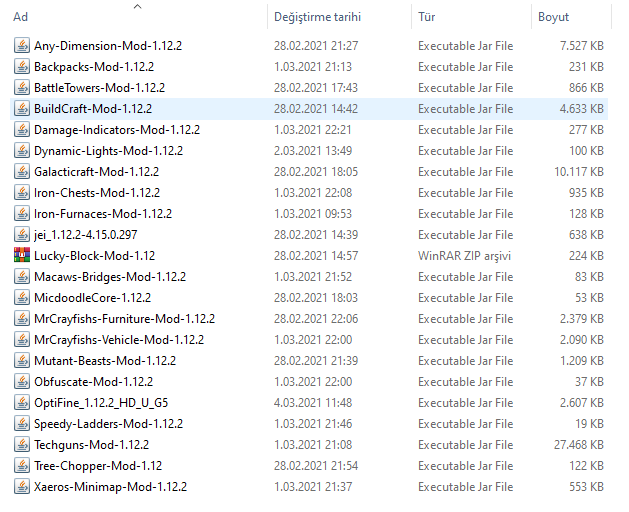Click the jar icon of MicdoodleCore-1.12.2

click(22, 297)
